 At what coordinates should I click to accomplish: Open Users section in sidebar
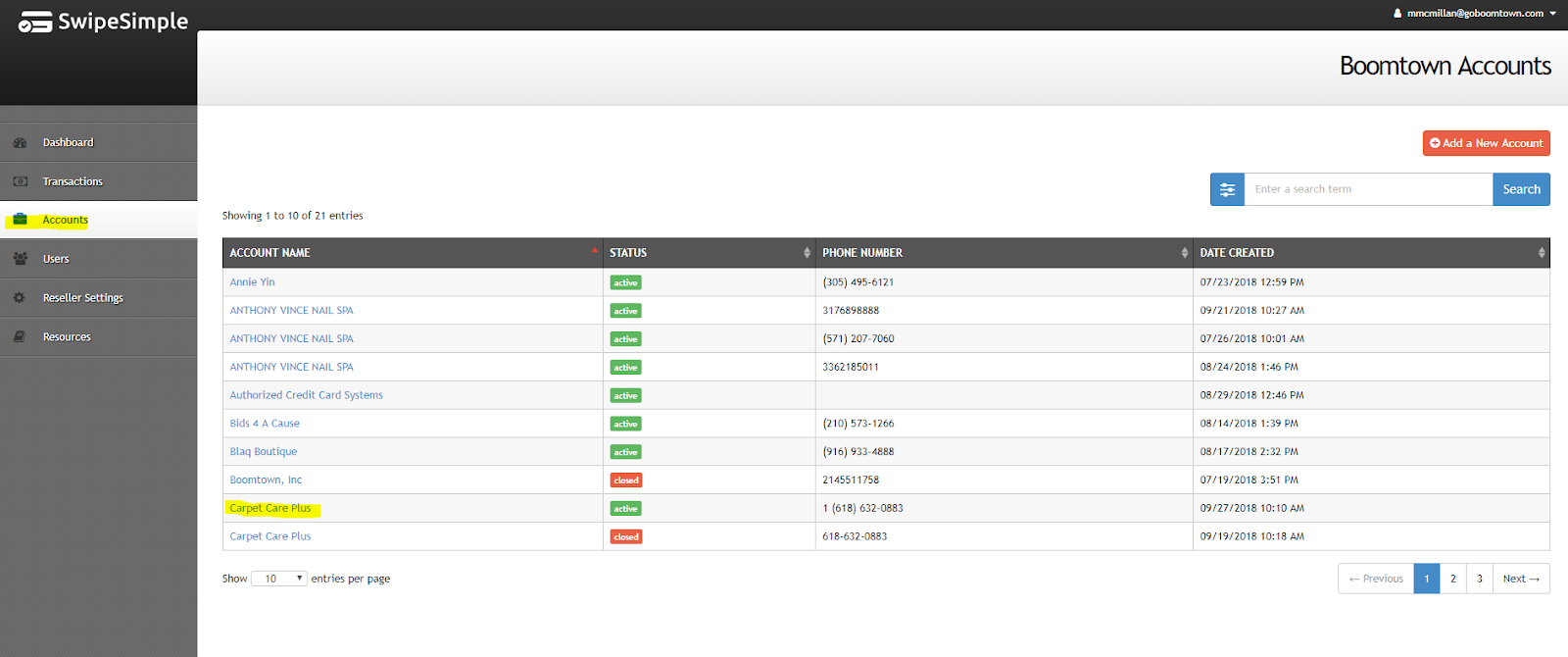tap(98, 259)
